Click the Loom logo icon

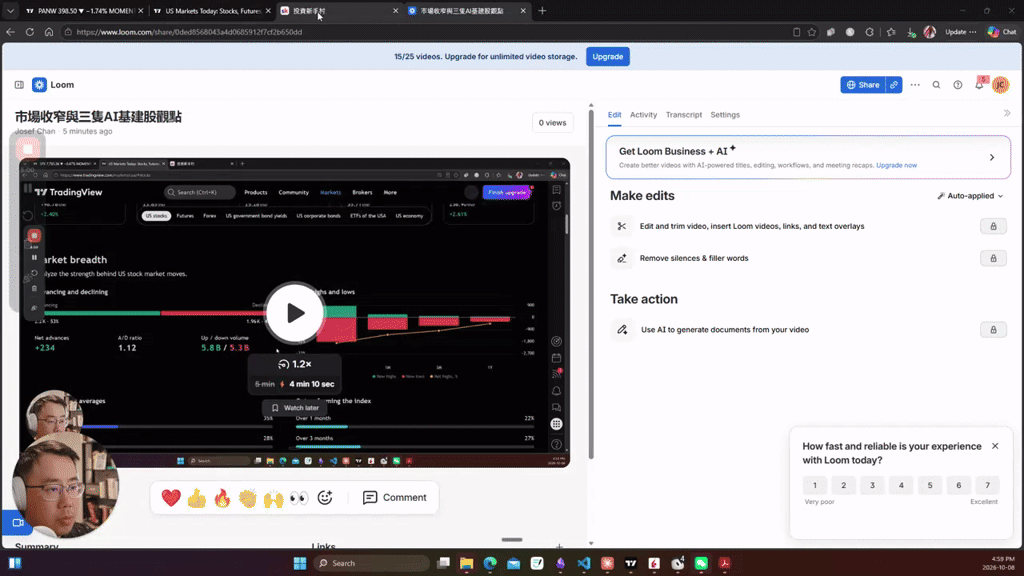(39, 85)
